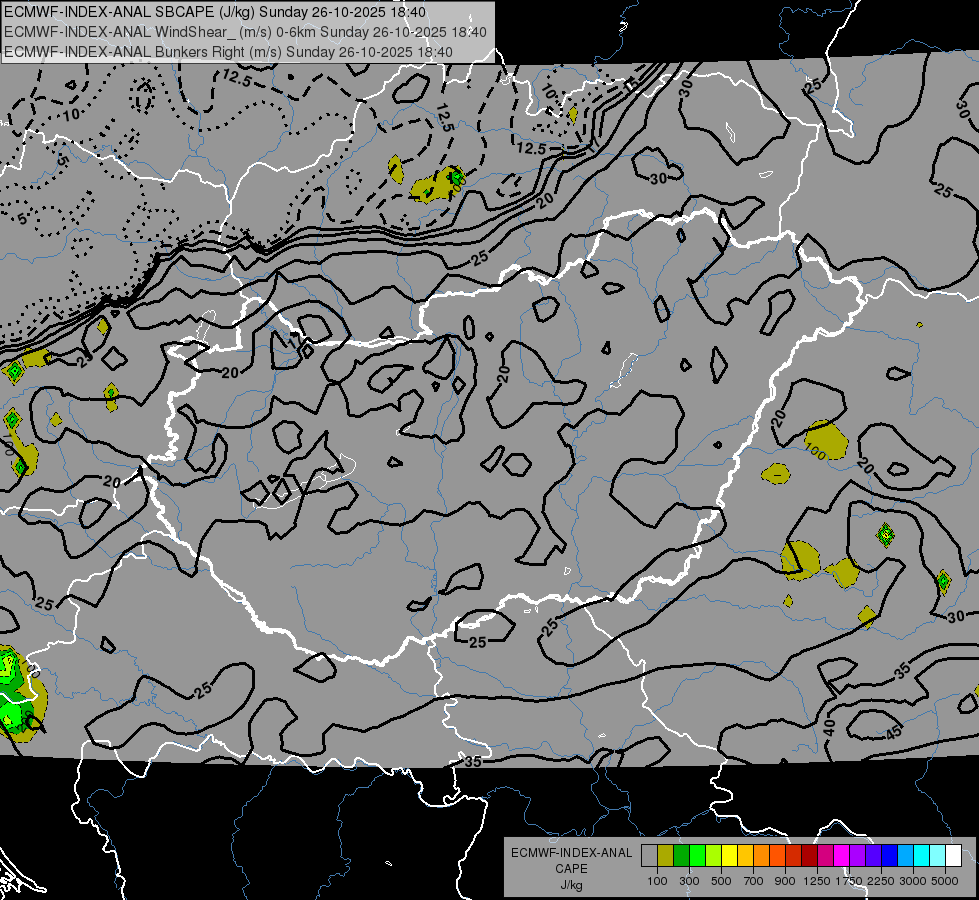Click the Bunkers Right (m/s) title line
The image size is (979, 900).
coord(228,52)
